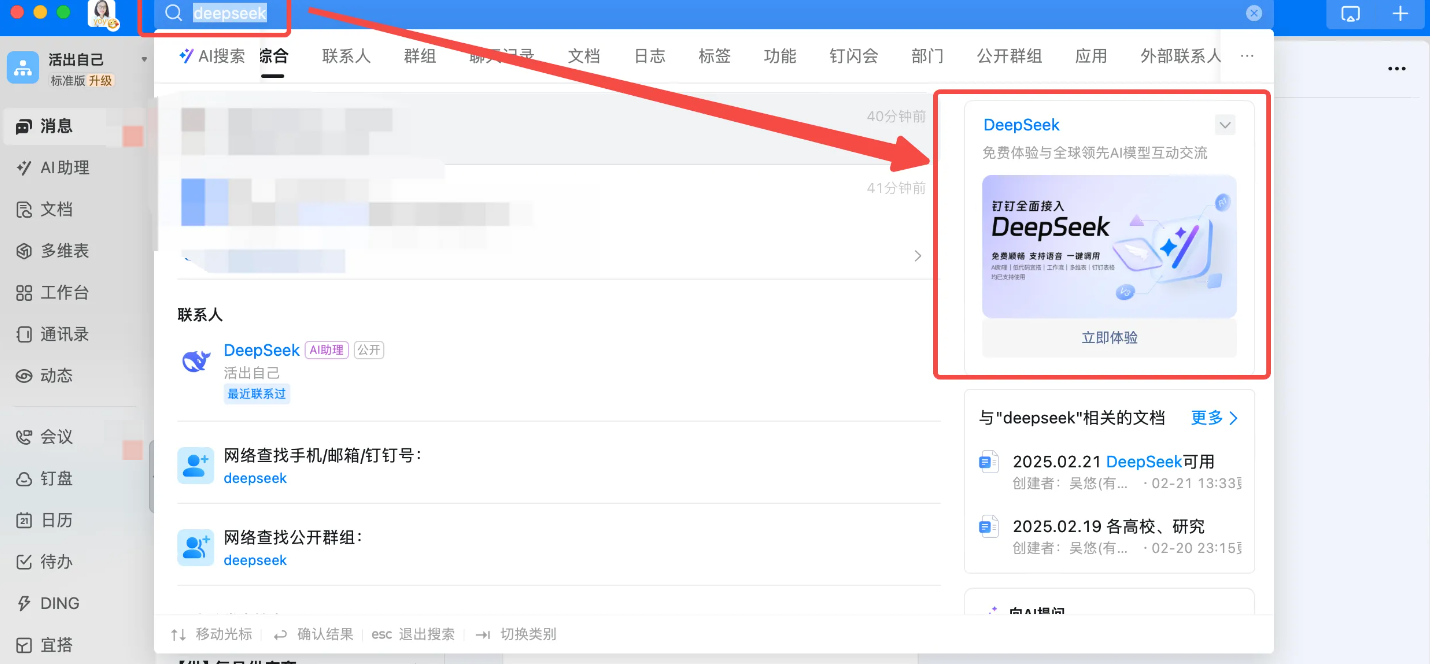Click the deepseek link under 网络查找手机/邮箱/钉钉号
The image size is (1430, 664).
[x=255, y=478]
